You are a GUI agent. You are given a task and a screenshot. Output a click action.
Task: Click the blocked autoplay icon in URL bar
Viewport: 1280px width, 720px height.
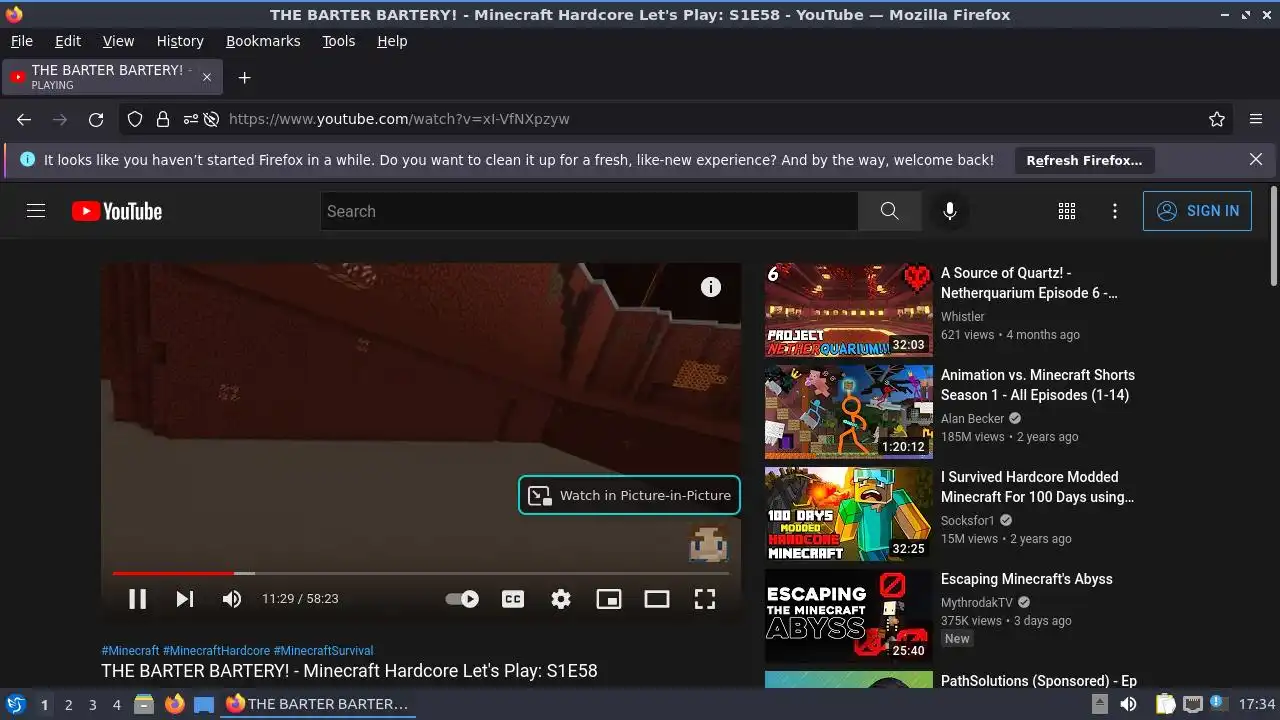pyautogui.click(x=212, y=119)
